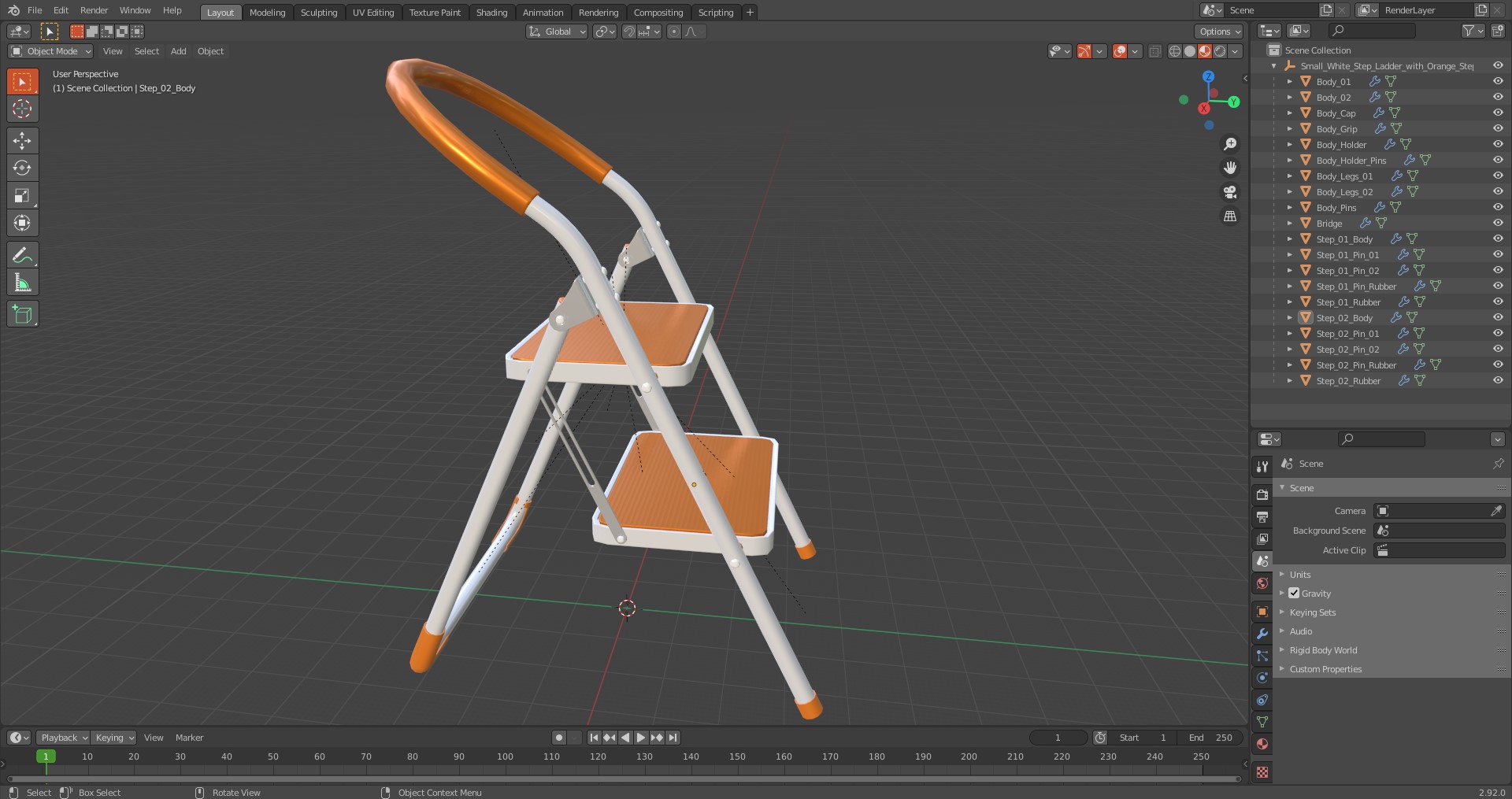1512x799 pixels.
Task: Open the File menu
Action: pyautogui.click(x=35, y=10)
